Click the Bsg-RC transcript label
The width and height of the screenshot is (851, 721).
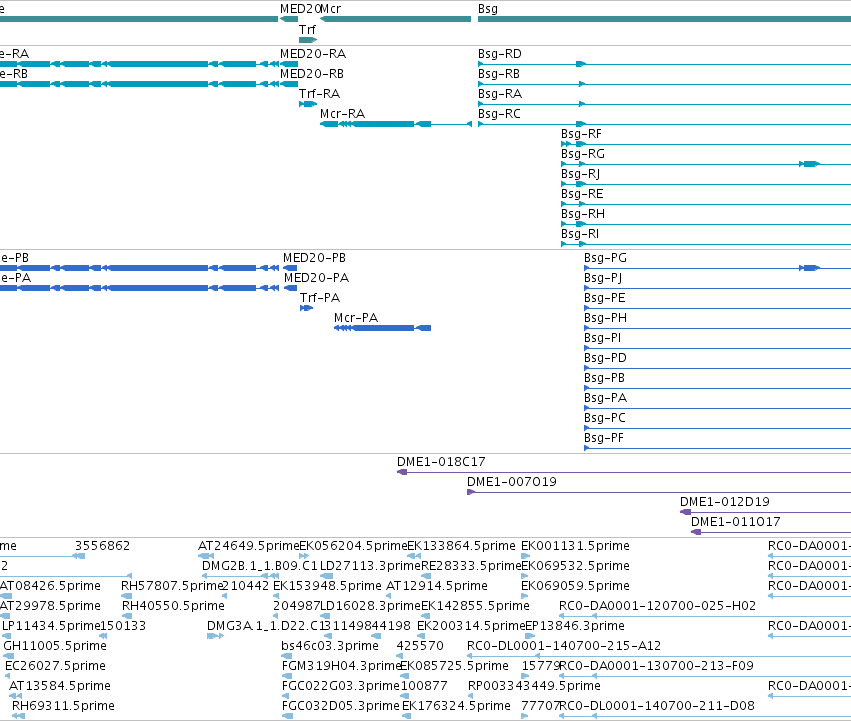coord(499,114)
